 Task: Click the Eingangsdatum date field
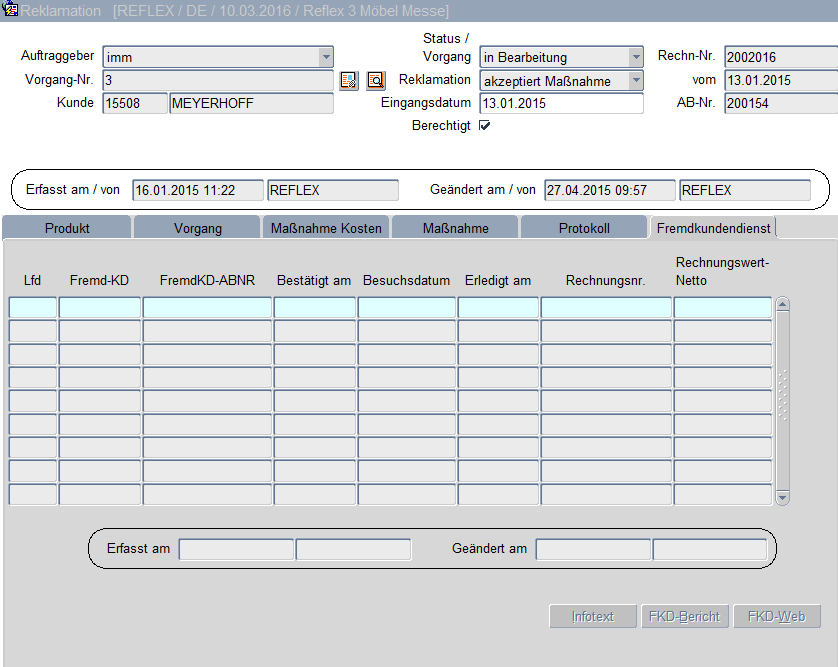(x=561, y=104)
